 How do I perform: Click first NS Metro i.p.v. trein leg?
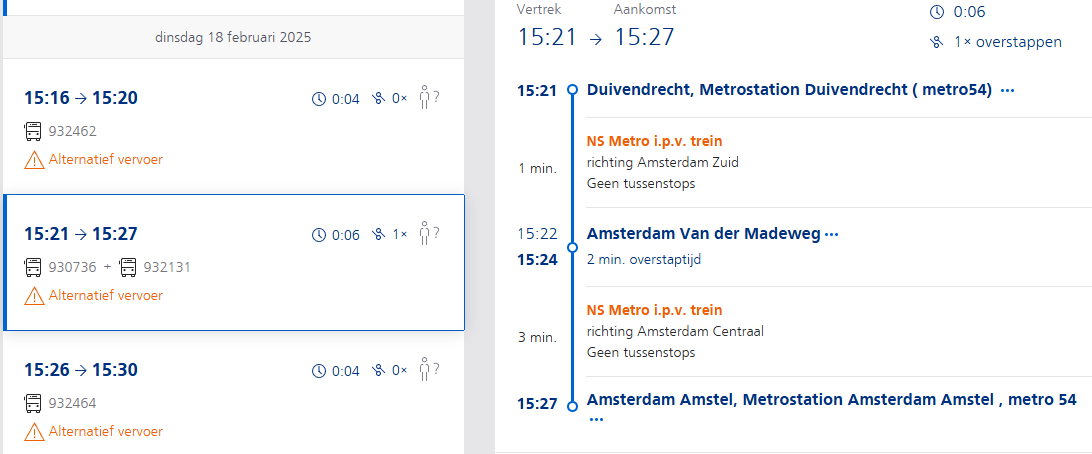tap(655, 141)
